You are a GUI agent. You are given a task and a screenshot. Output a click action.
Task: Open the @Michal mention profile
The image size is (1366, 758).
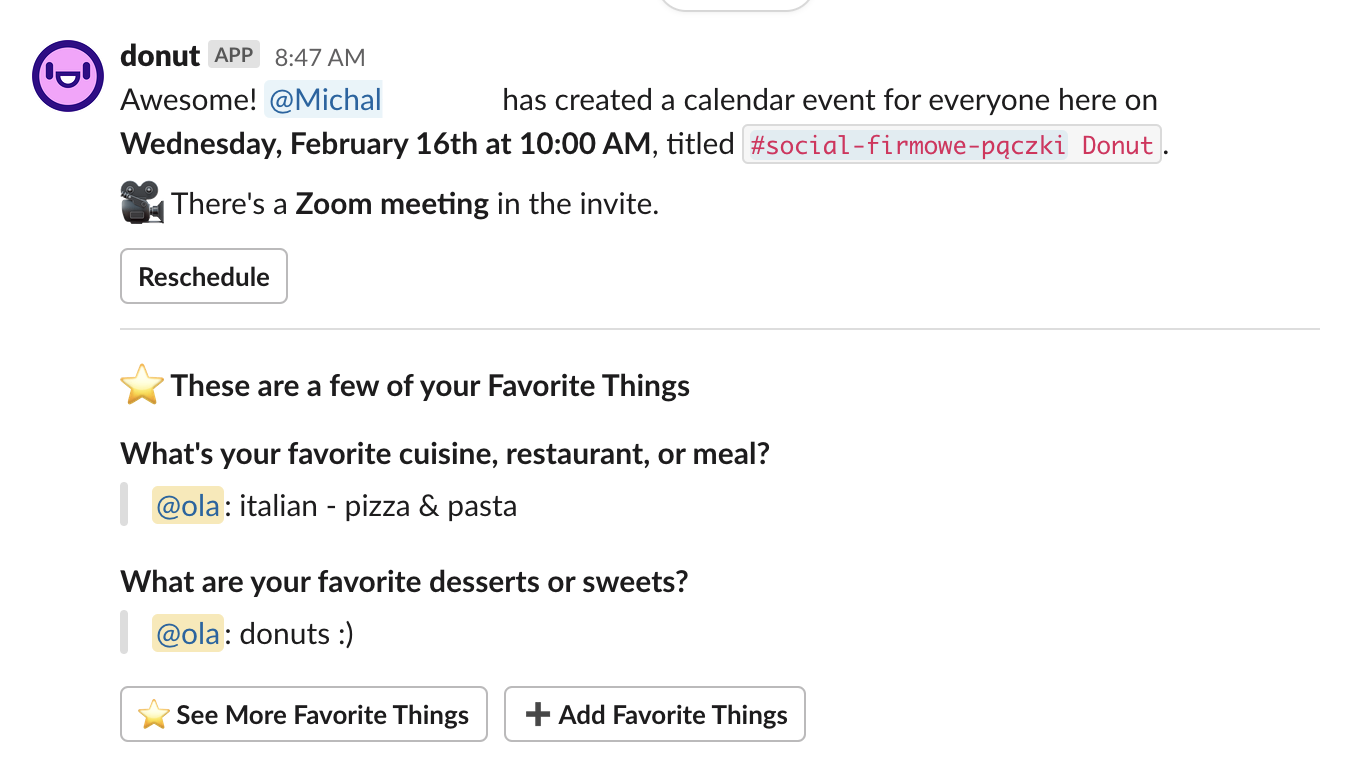[x=324, y=100]
